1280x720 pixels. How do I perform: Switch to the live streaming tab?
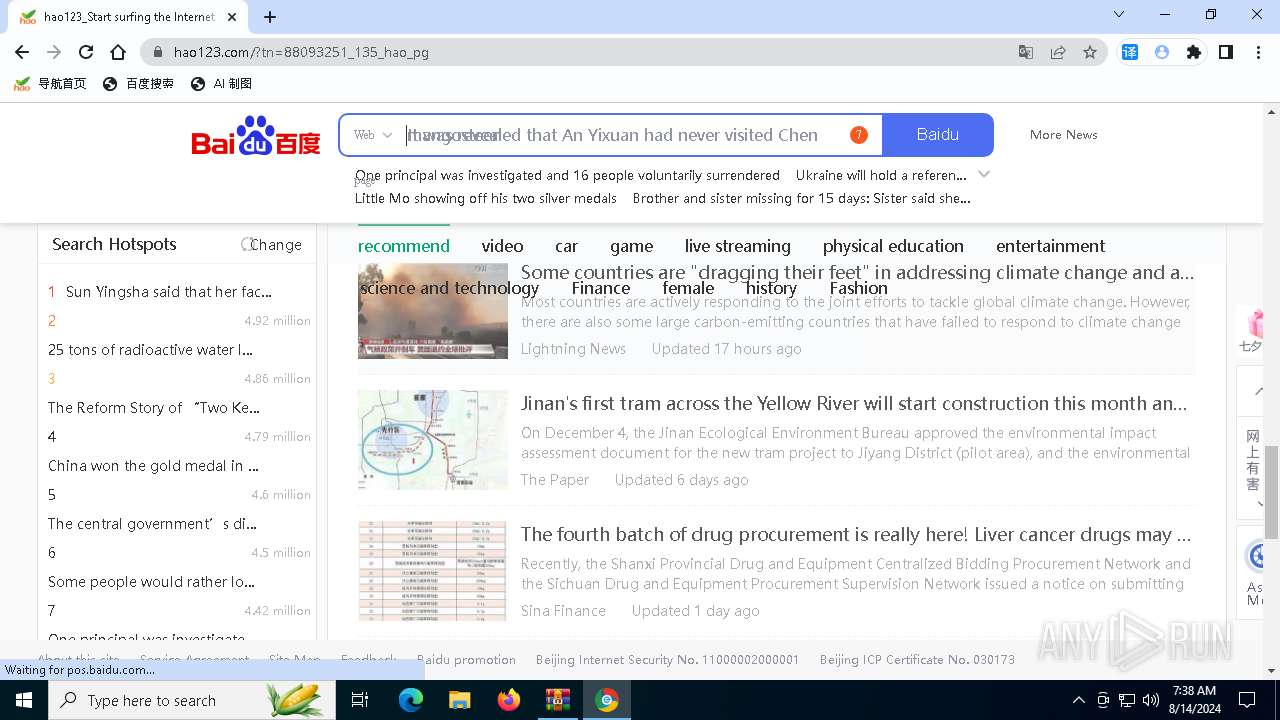738,246
